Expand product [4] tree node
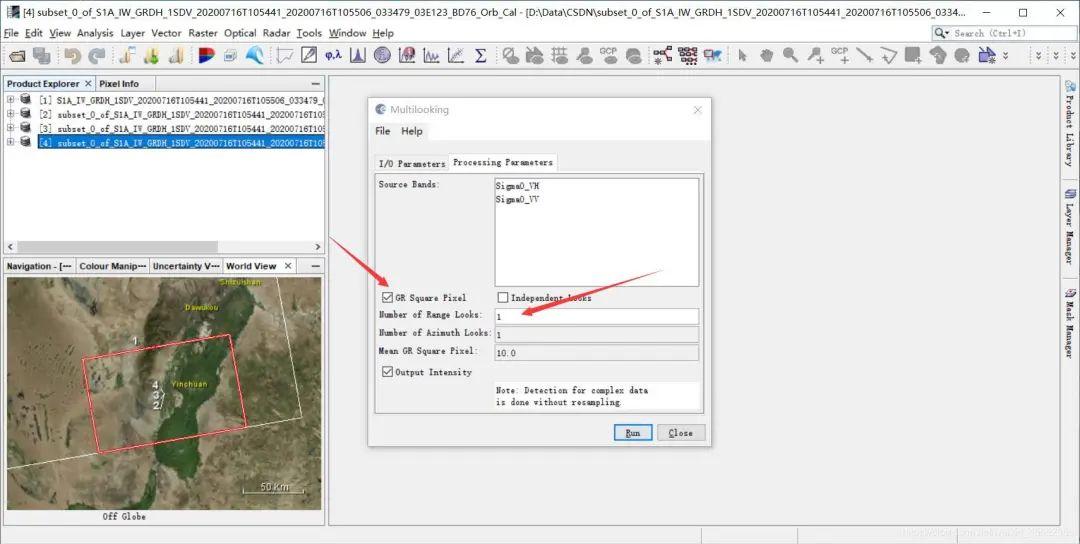The width and height of the screenshot is (1080, 544). point(11,143)
